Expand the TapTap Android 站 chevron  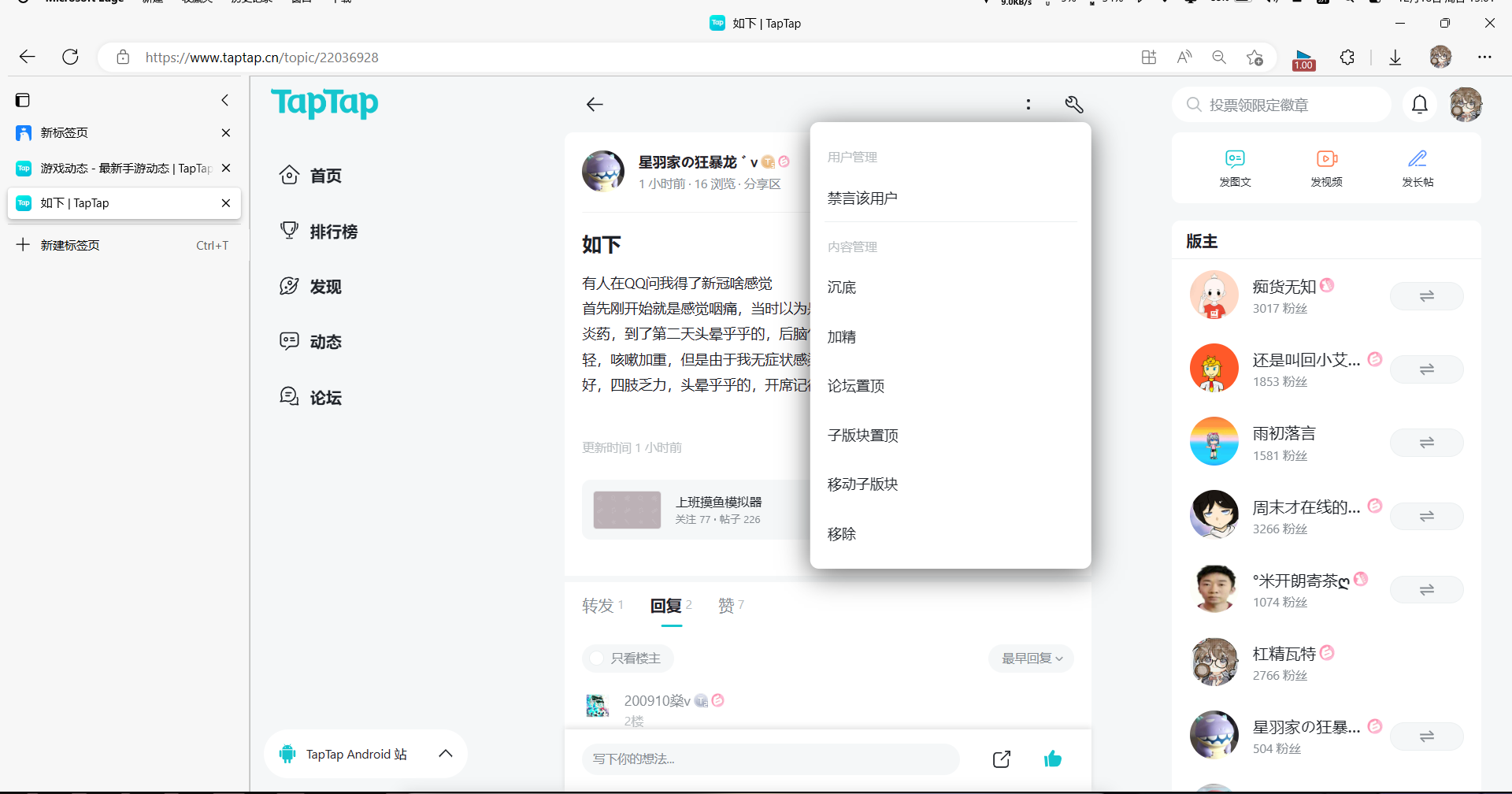pyautogui.click(x=446, y=754)
